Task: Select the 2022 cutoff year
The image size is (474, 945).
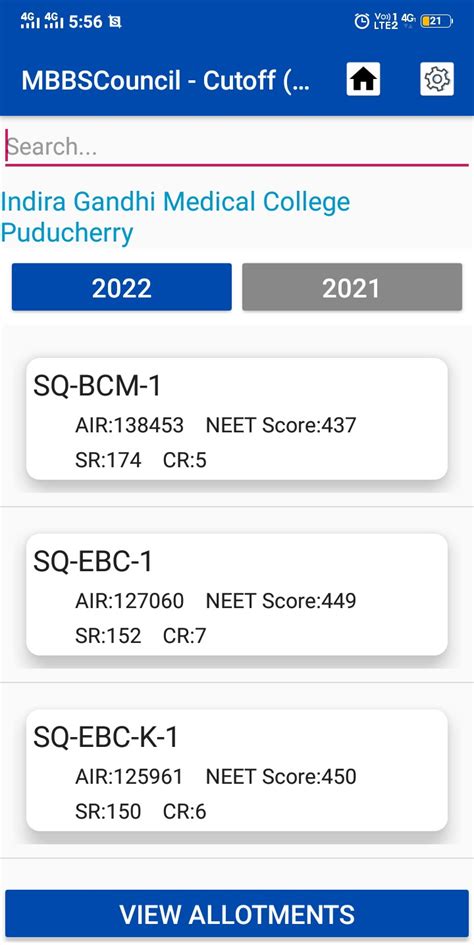Action: point(121,287)
